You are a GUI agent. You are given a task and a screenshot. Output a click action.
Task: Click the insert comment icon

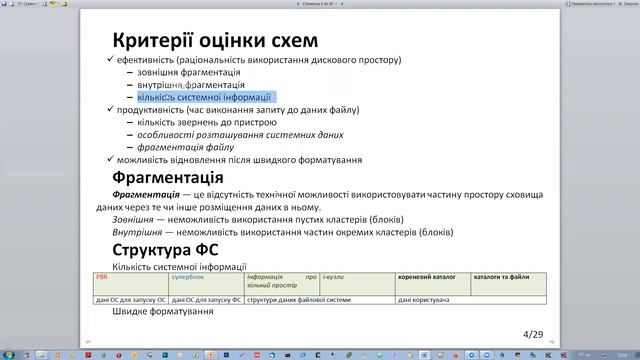click(x=64, y=4)
